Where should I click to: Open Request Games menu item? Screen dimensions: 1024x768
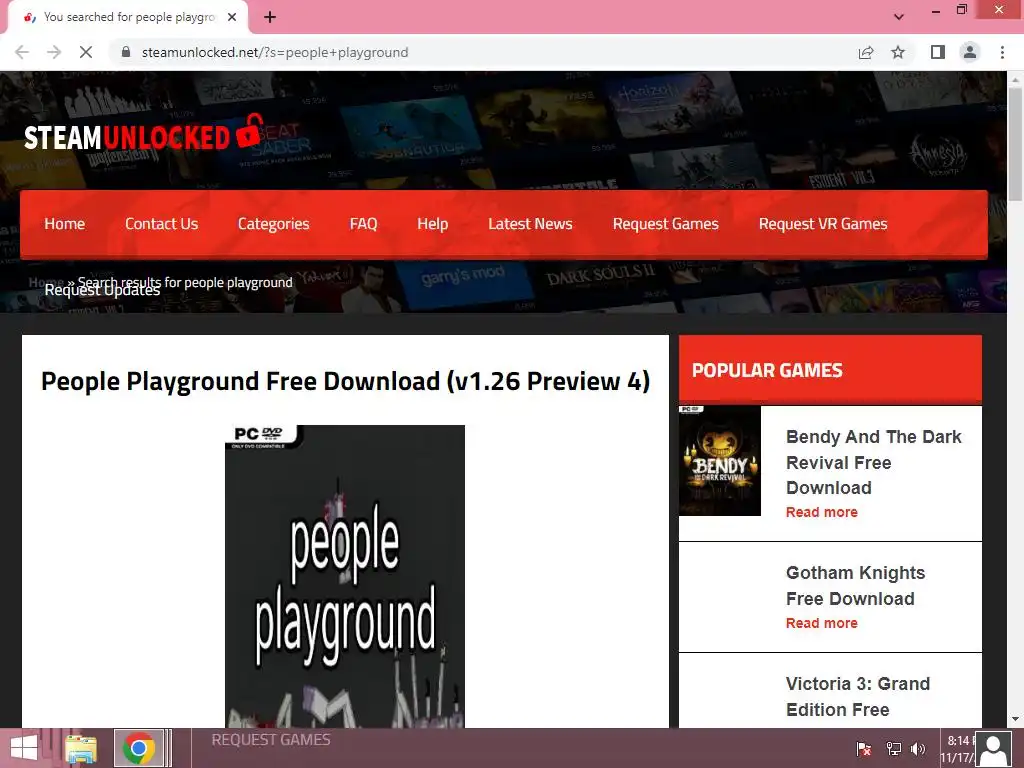tap(665, 224)
